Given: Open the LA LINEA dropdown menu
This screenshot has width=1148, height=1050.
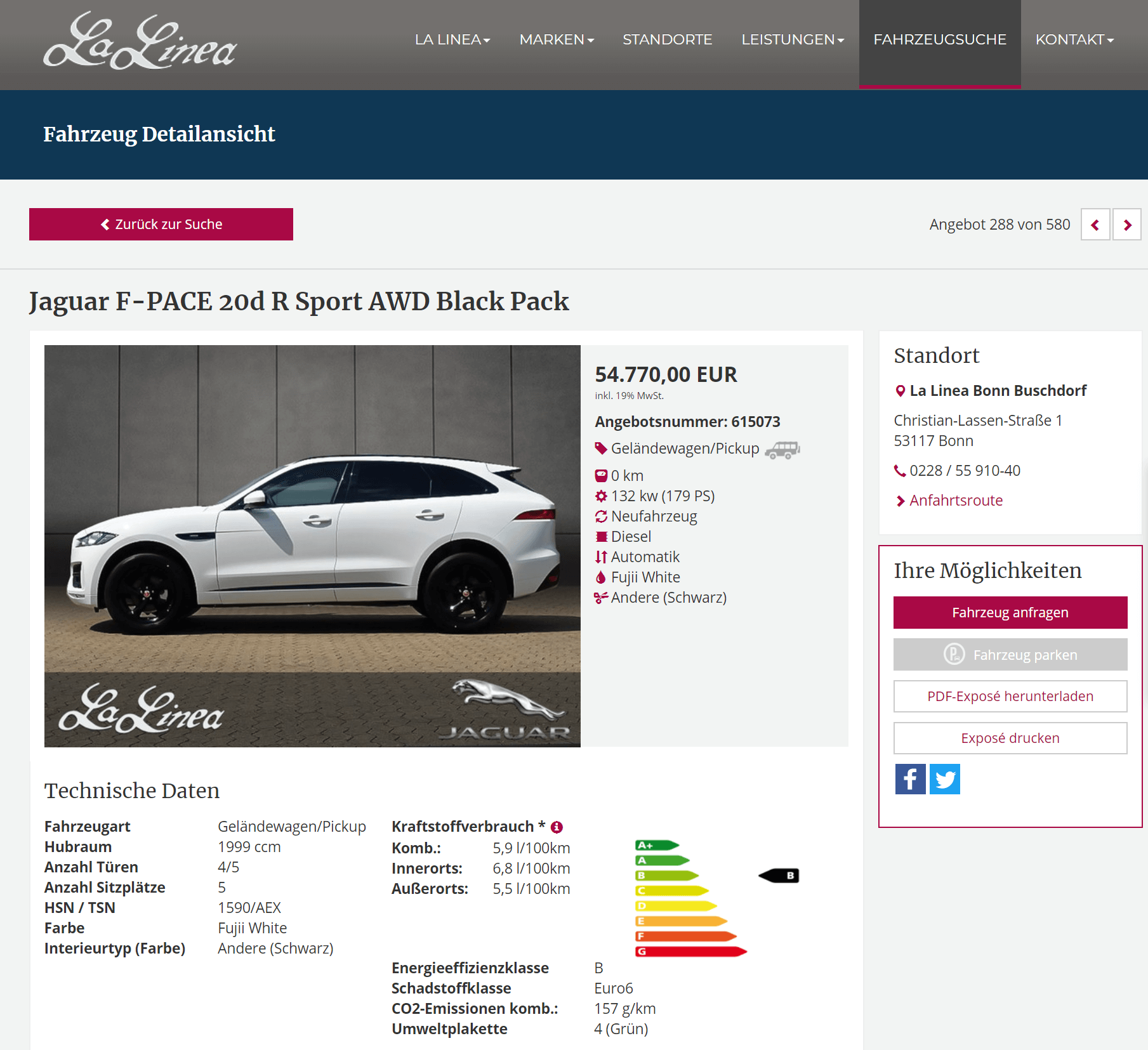Looking at the screenshot, I should point(452,39).
